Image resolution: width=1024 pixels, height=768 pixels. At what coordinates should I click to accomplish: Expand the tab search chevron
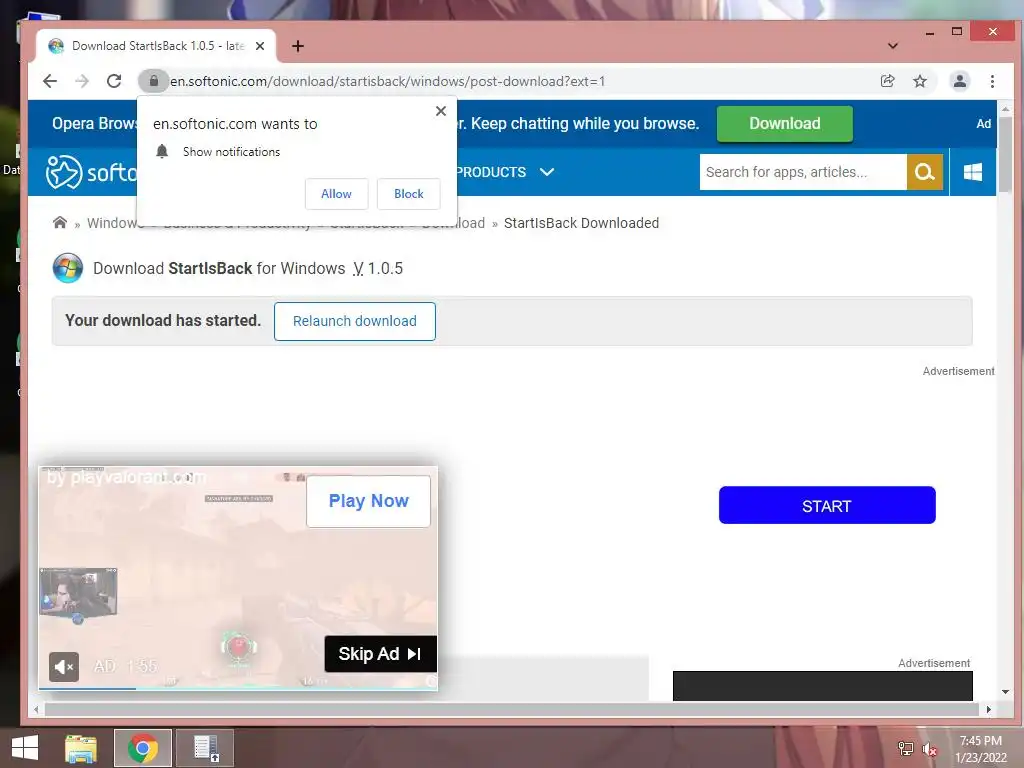[x=893, y=46]
